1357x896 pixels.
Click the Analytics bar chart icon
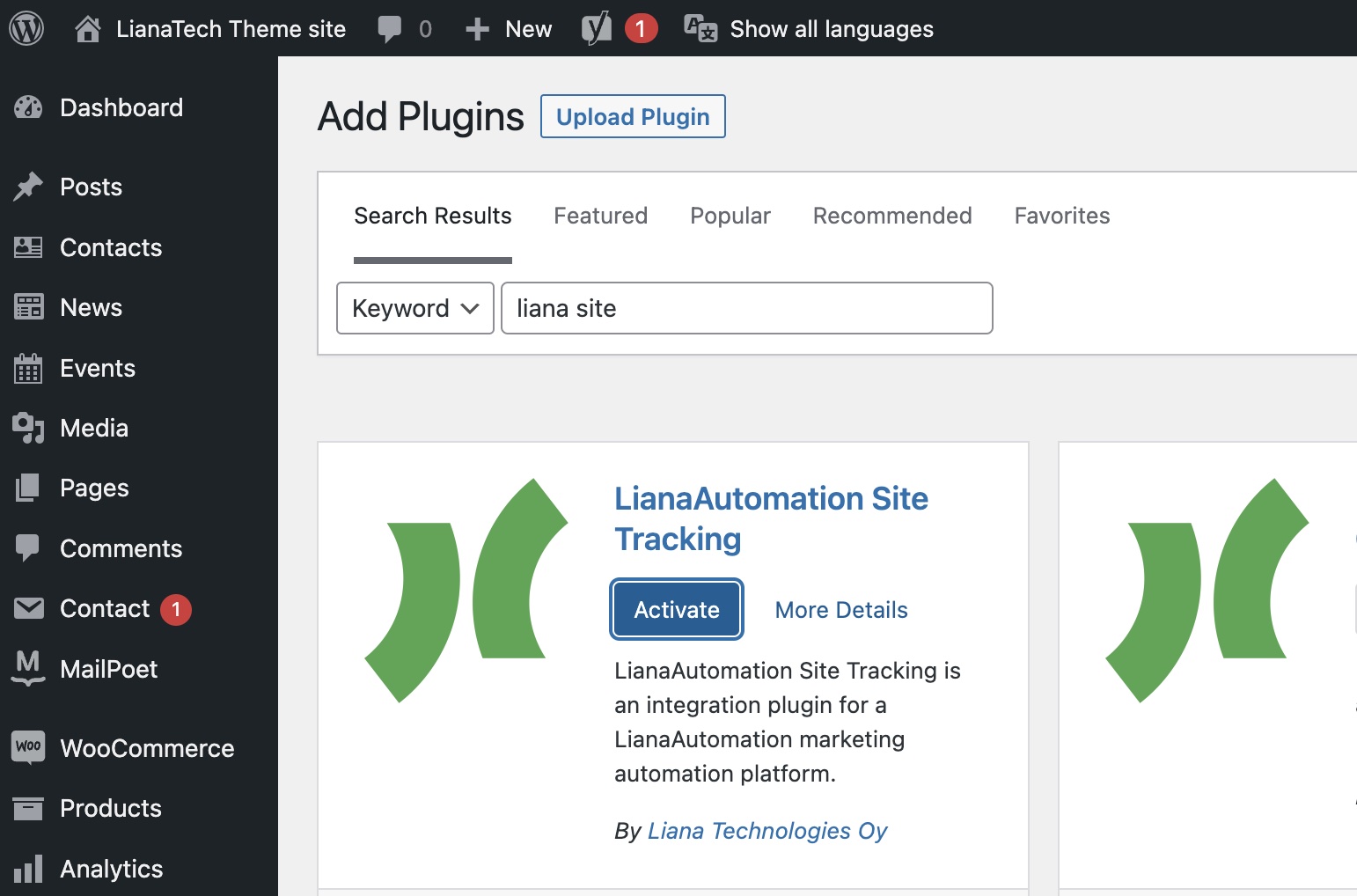coord(28,869)
